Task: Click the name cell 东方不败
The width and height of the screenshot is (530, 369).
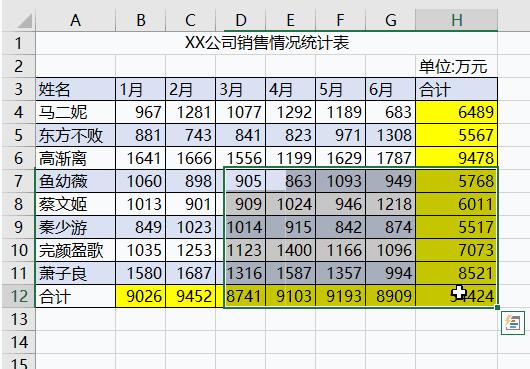Action: tap(75, 135)
